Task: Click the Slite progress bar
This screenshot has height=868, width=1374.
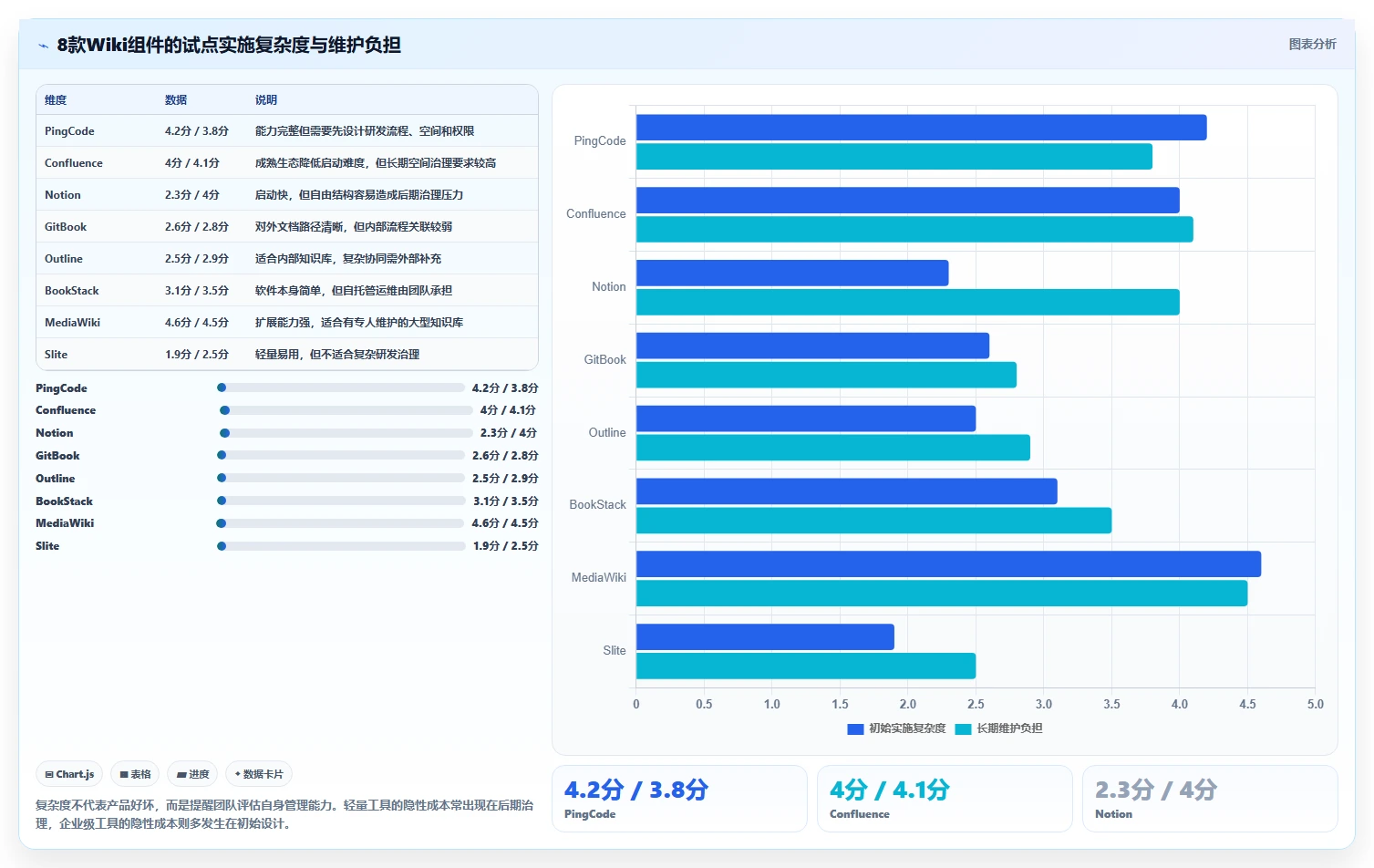Action: (341, 546)
